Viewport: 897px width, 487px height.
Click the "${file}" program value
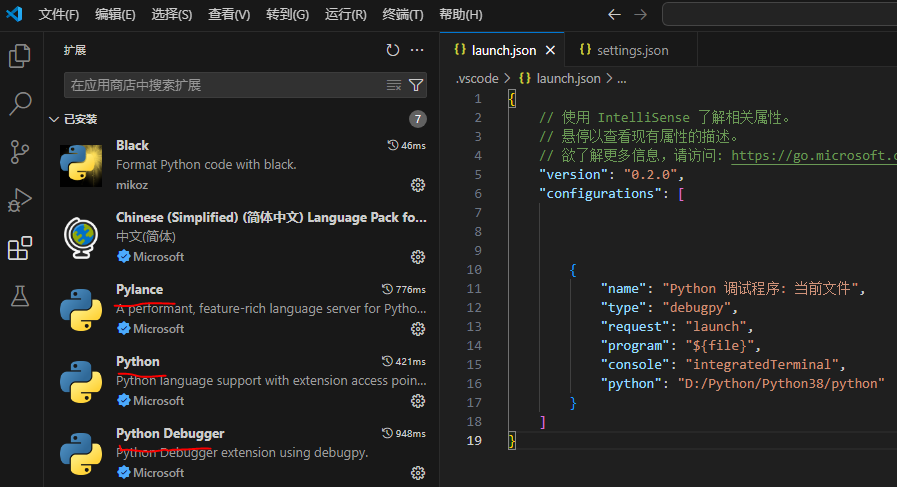pos(720,346)
